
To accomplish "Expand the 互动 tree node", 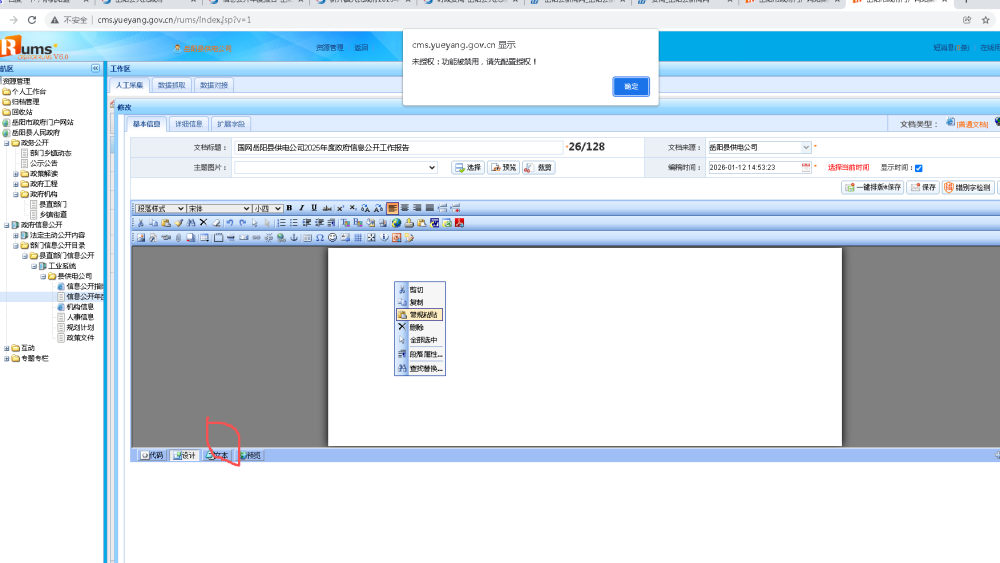I will pos(7,348).
